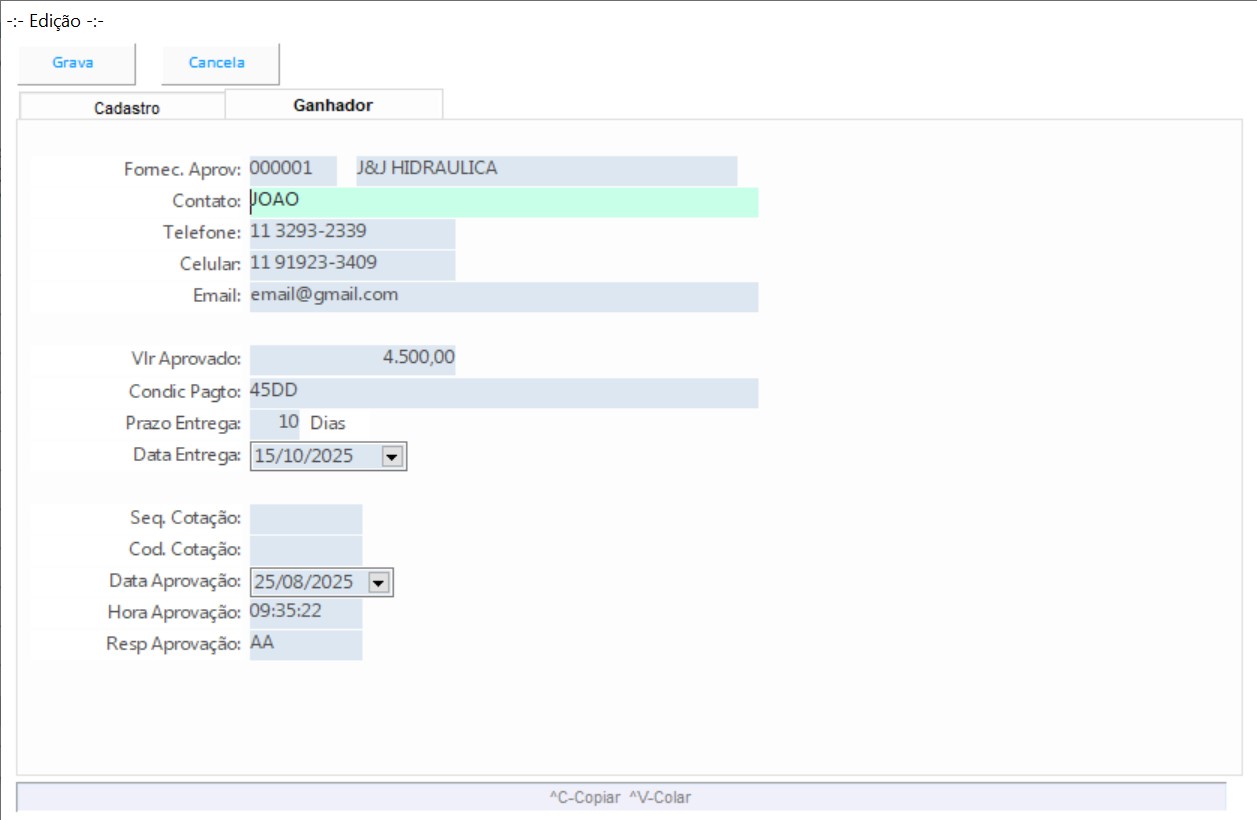Viewport: 1257px width, 820px height.
Task: Focus the Vlr Aprovado amount field
Action: click(352, 359)
